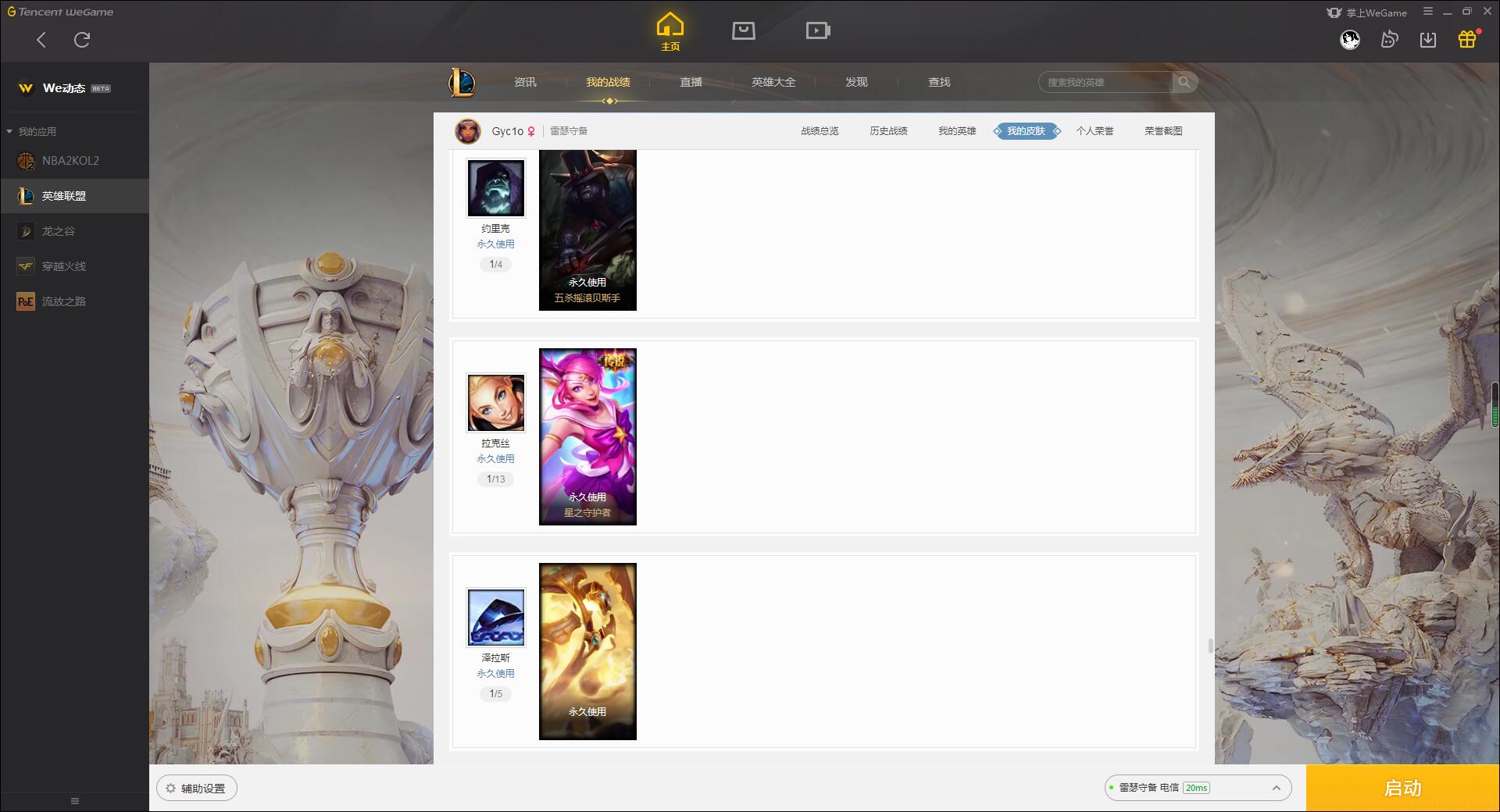Click the NBA2KOL2 basketball icon
Viewport: 1500px width, 812px height.
click(26, 161)
